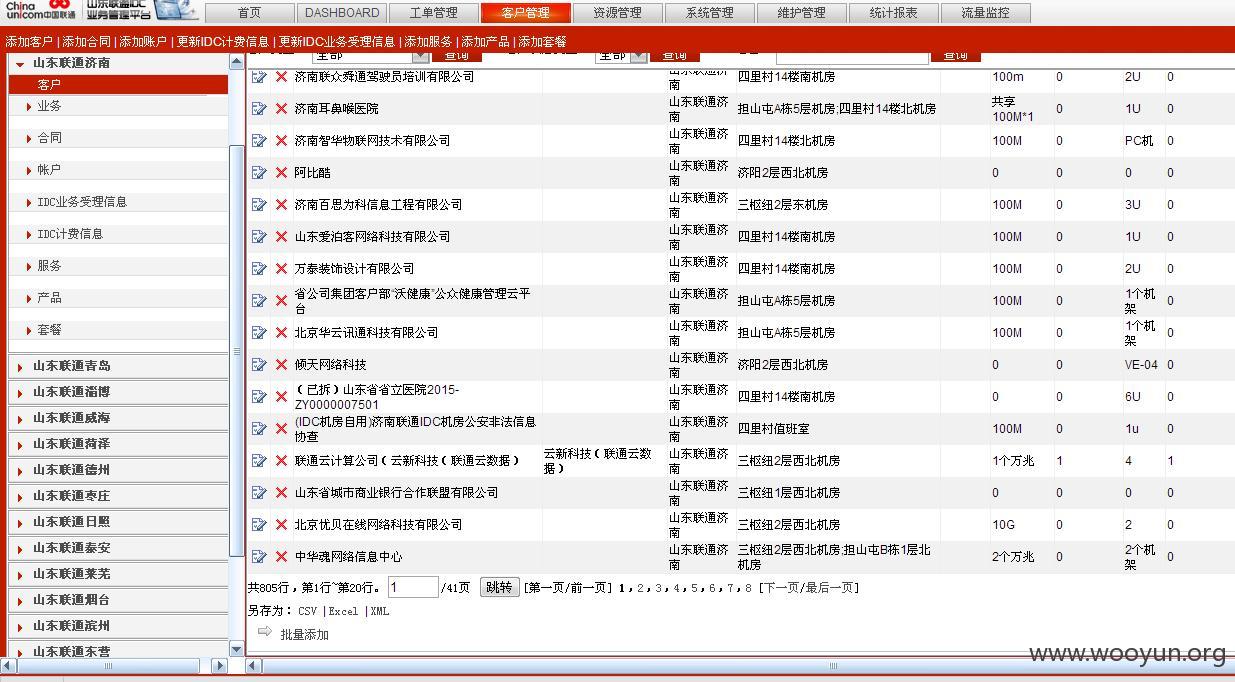
Task: Delete the 济南百思为科信息工程有限公司 row
Action: coord(281,204)
